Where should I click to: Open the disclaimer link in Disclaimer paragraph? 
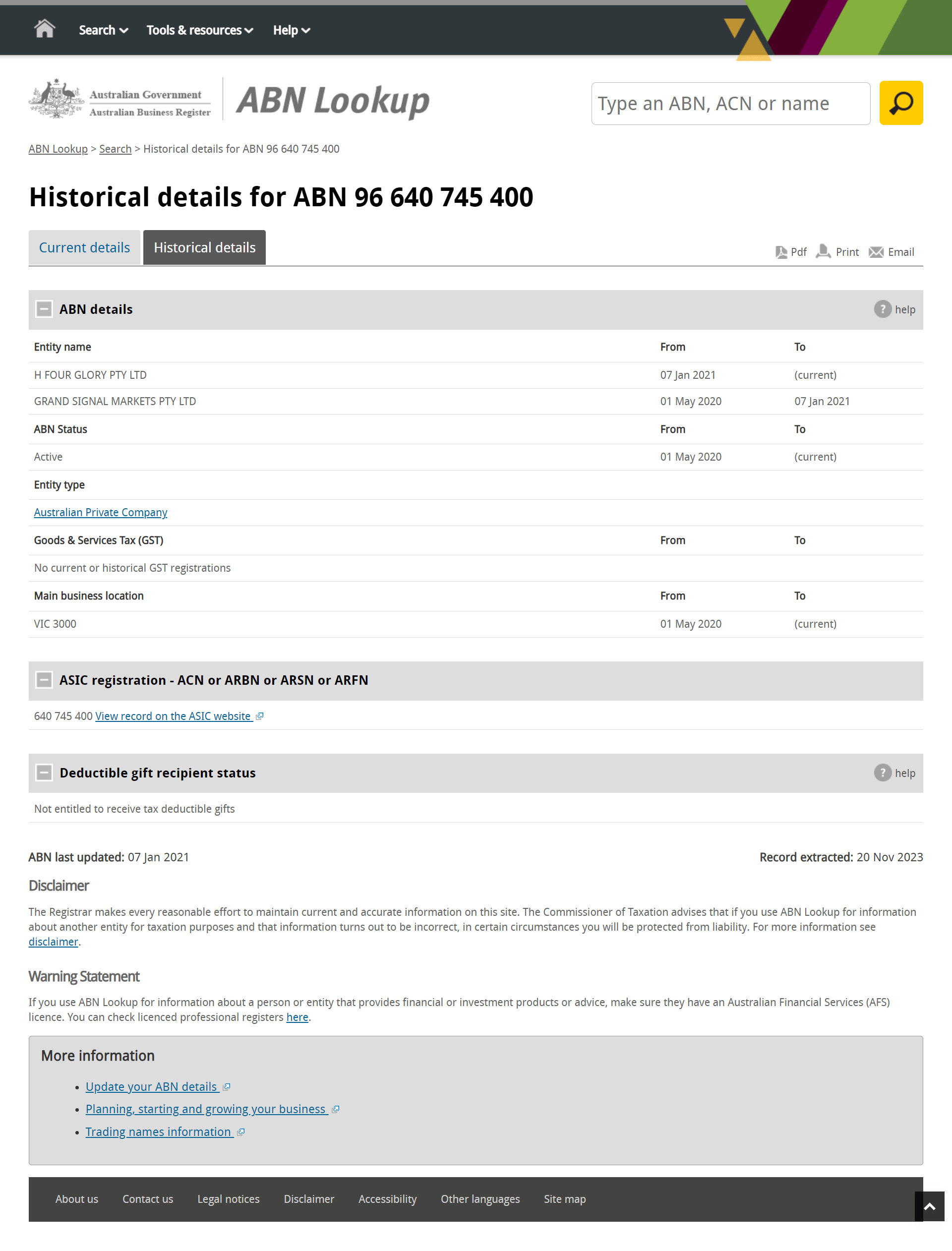pyautogui.click(x=53, y=942)
